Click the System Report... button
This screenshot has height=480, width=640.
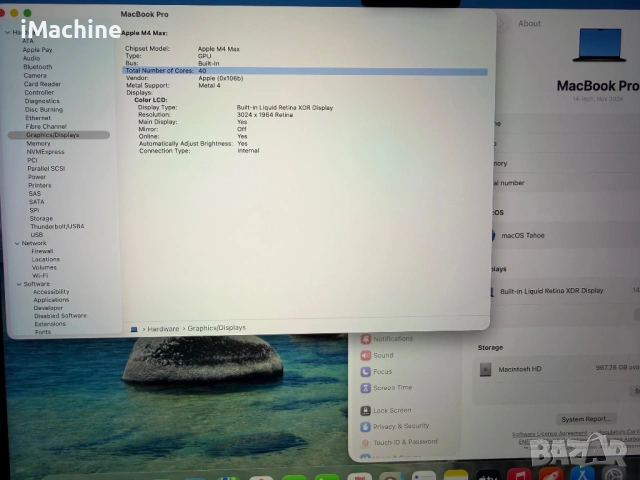(586, 419)
